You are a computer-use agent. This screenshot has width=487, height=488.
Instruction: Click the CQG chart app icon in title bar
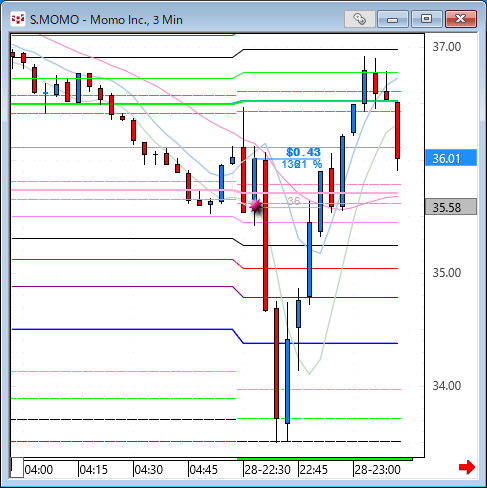click(x=18, y=19)
